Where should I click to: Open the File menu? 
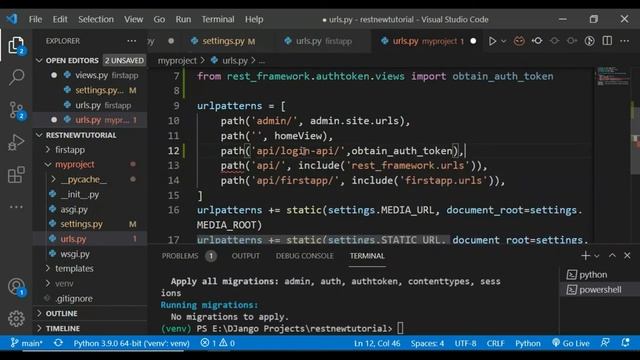[x=36, y=19]
